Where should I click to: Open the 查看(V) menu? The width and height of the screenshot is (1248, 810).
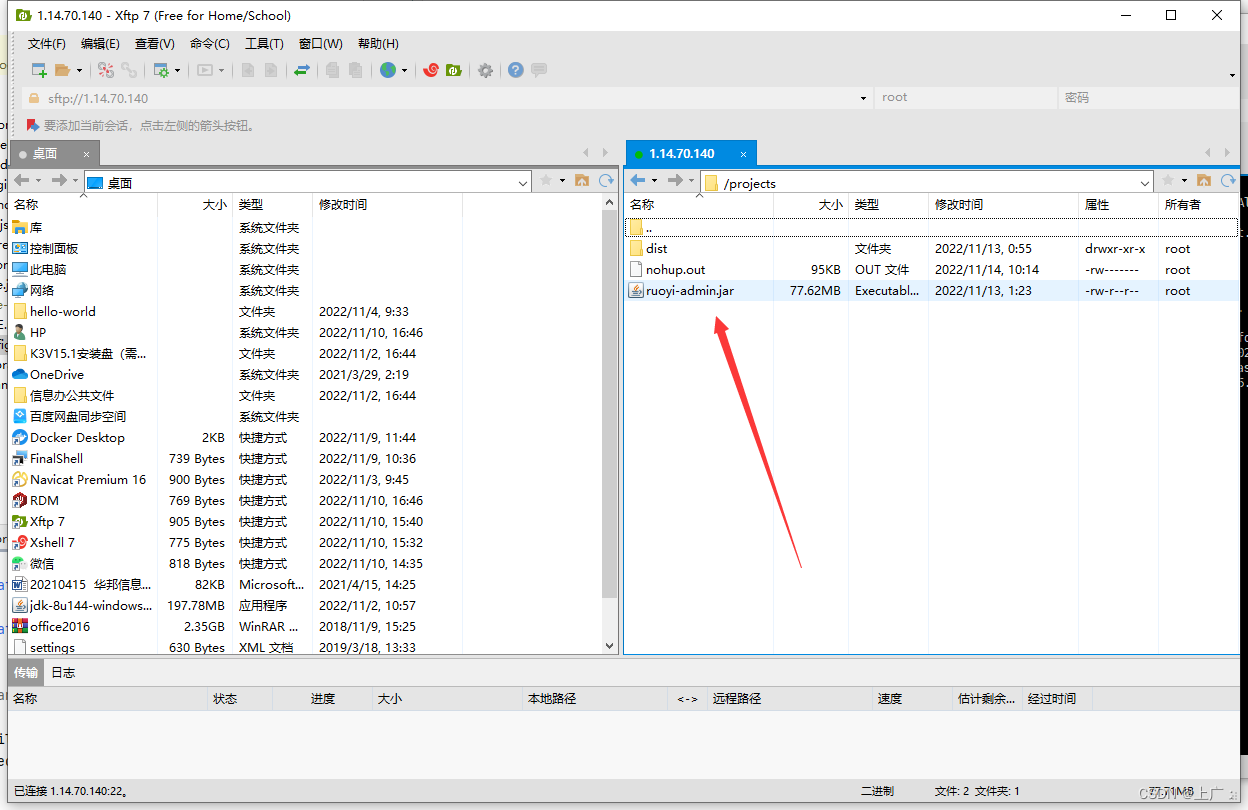click(155, 44)
